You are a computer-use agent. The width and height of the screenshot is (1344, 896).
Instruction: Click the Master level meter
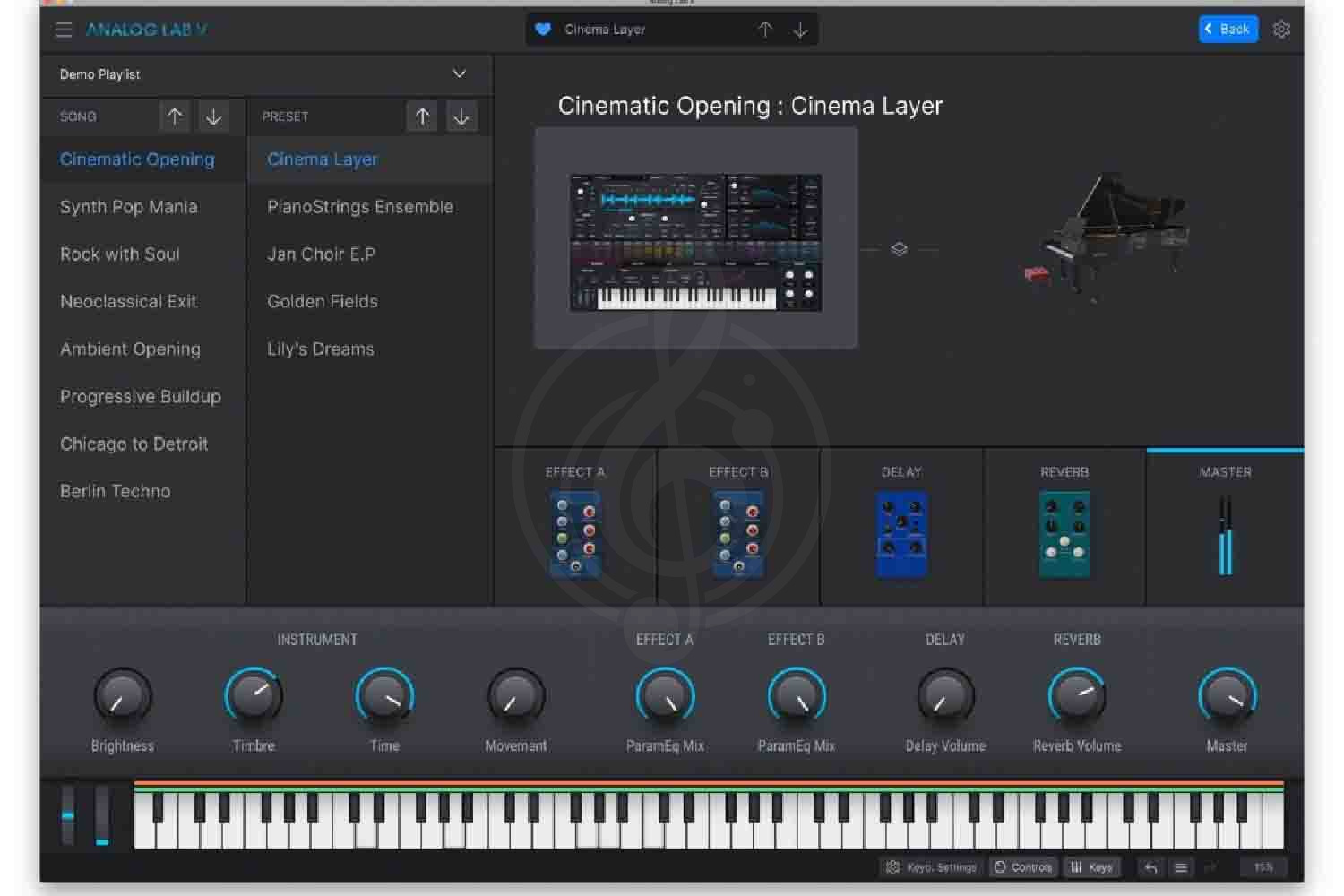click(x=1225, y=535)
